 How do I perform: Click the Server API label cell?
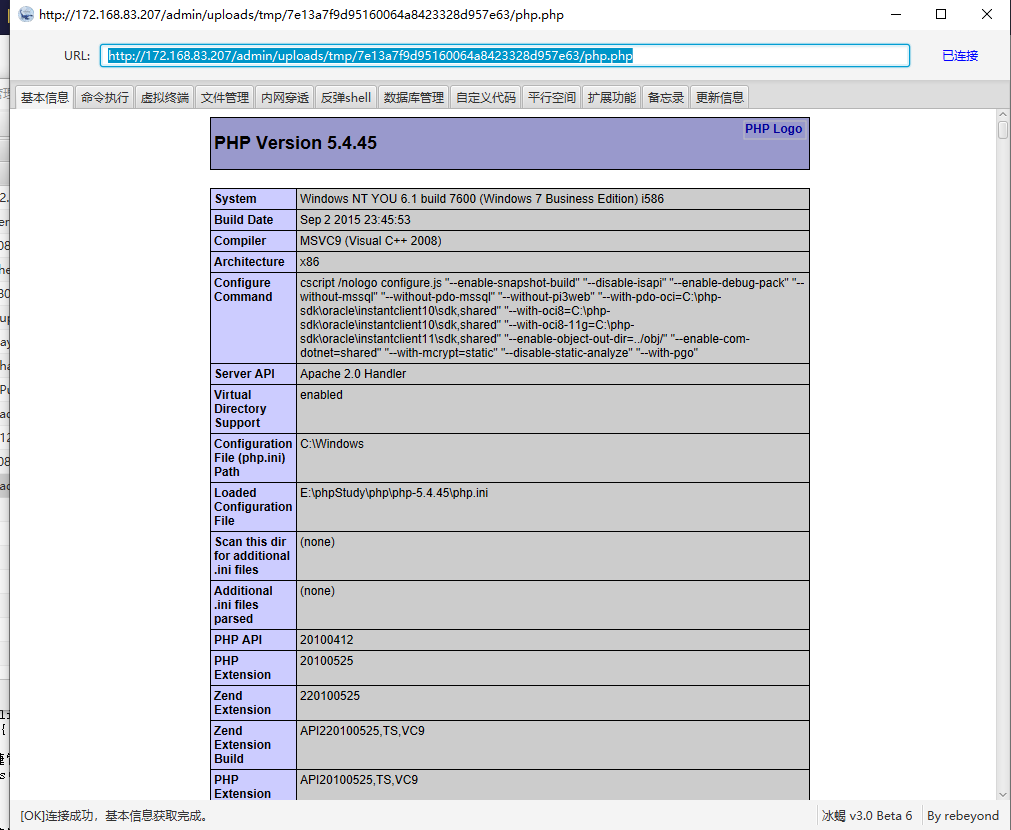pos(253,374)
